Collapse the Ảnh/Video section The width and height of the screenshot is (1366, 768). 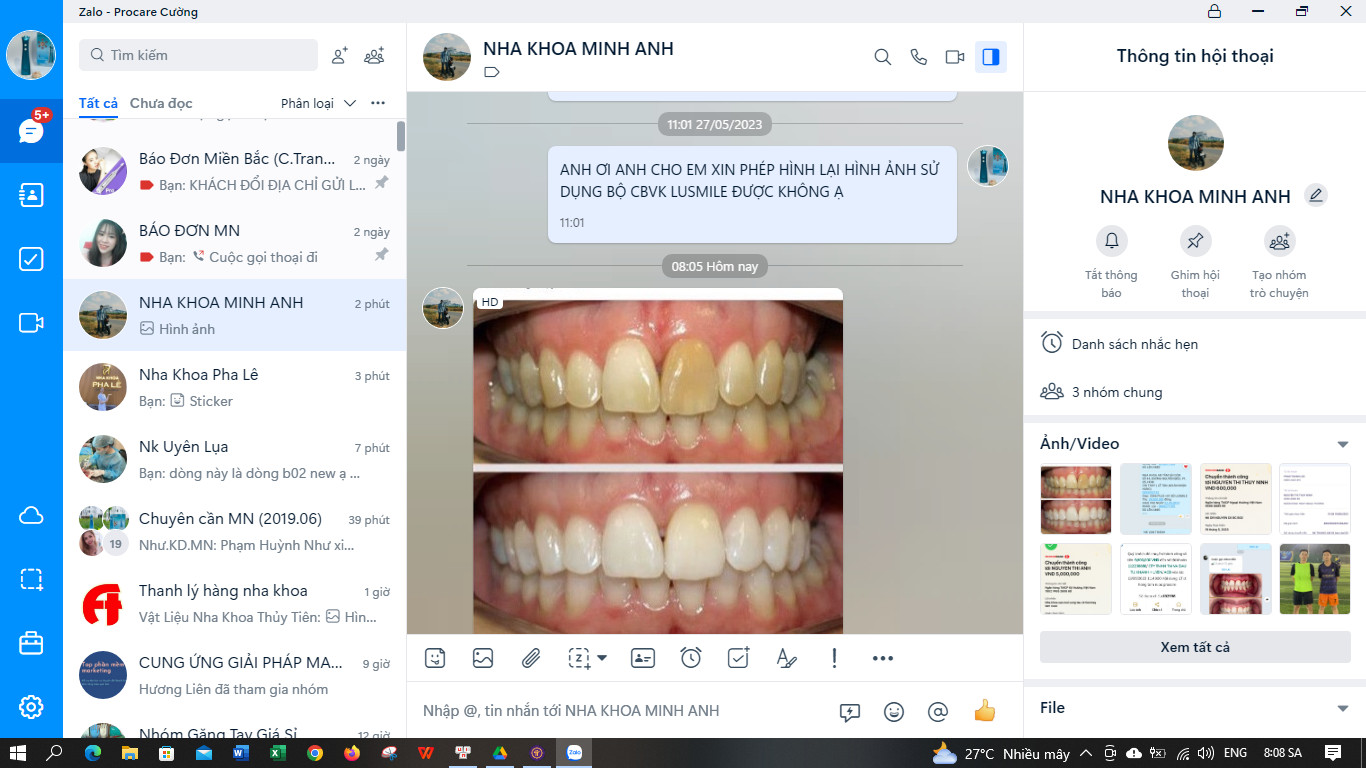[1343, 444]
